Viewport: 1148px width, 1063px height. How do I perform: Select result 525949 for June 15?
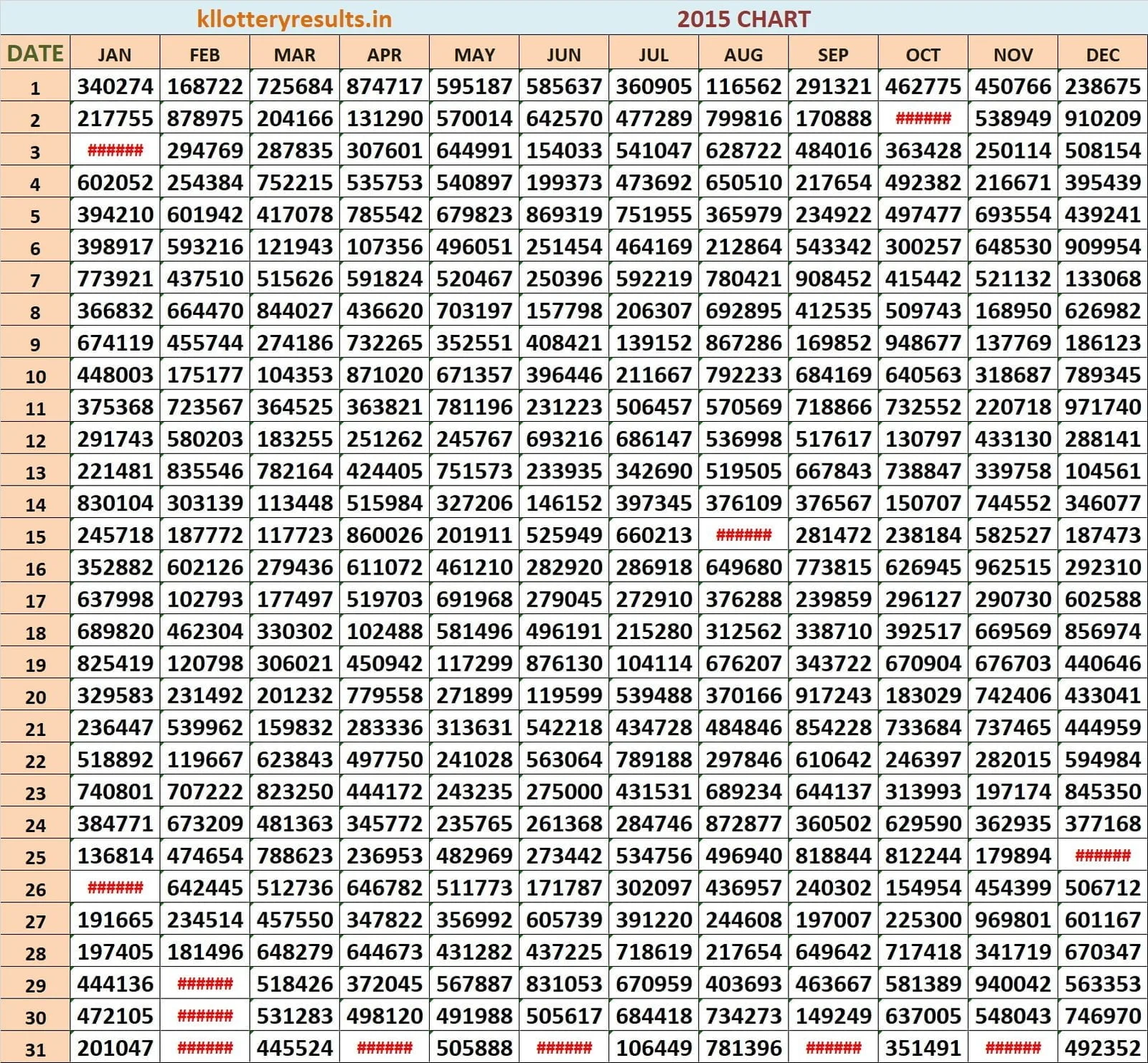[563, 535]
